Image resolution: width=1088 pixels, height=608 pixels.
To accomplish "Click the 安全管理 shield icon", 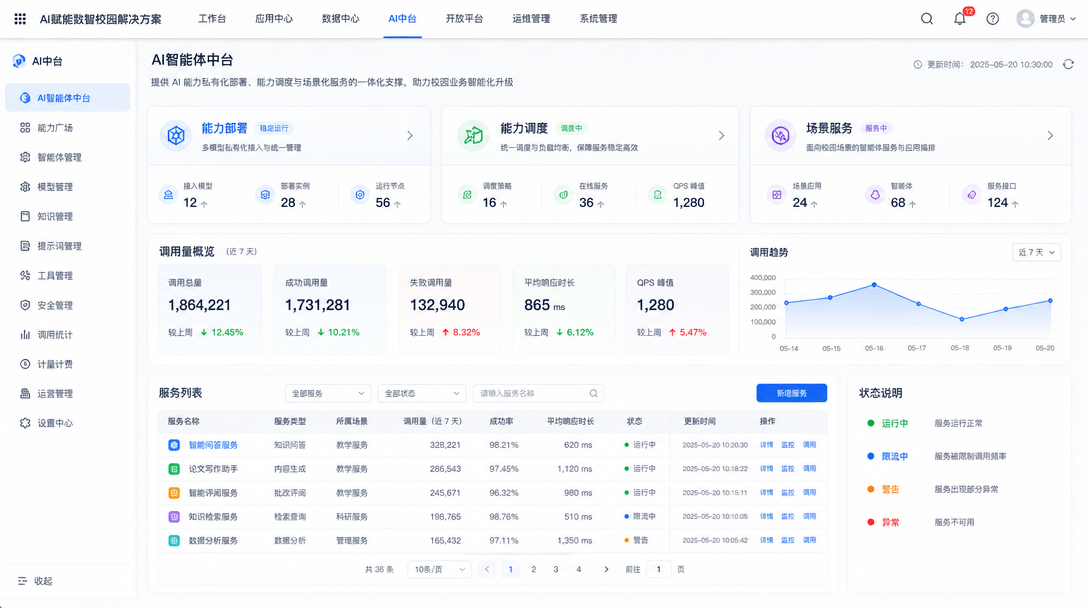I will [x=25, y=305].
